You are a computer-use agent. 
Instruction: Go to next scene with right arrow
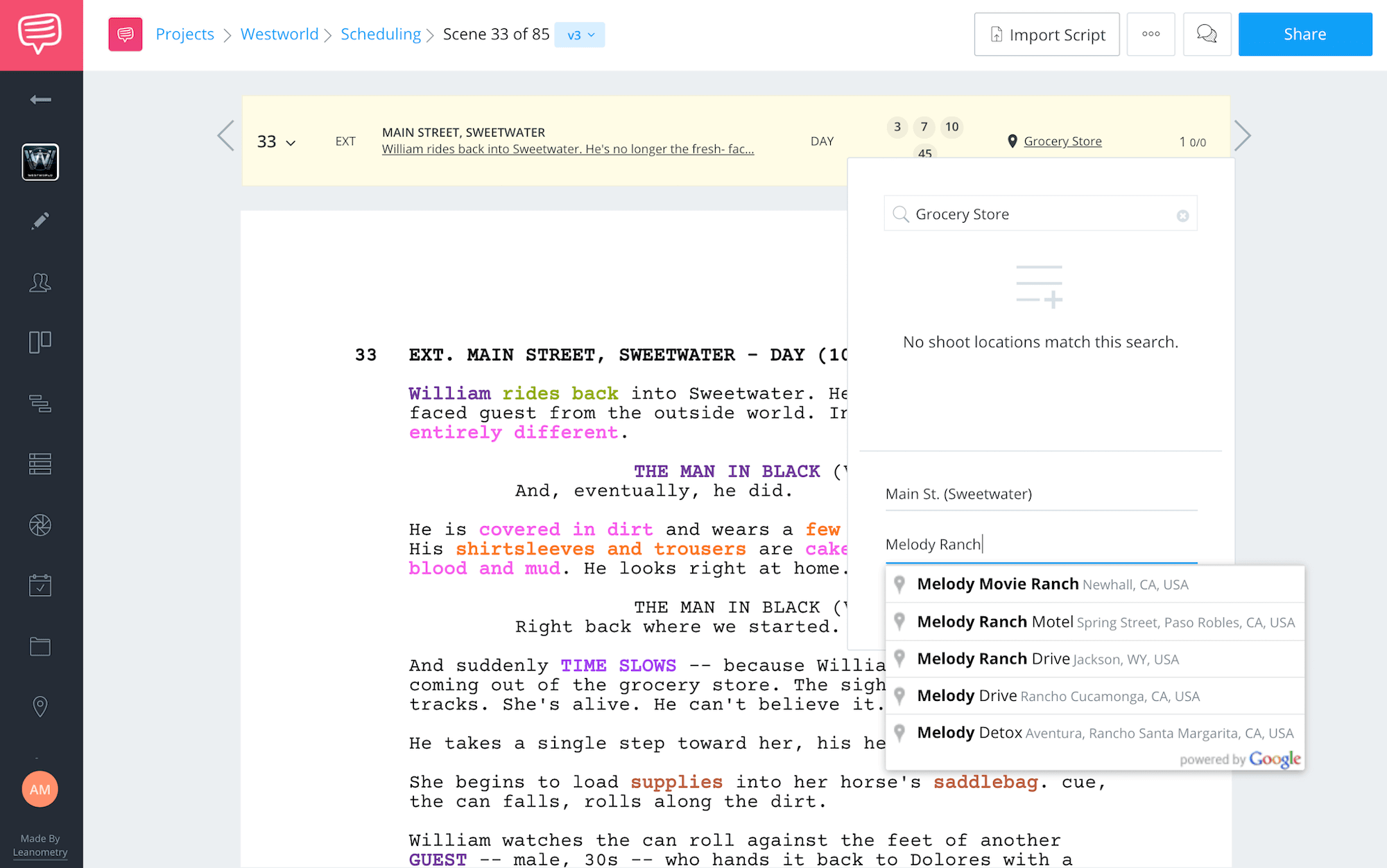pyautogui.click(x=1243, y=136)
